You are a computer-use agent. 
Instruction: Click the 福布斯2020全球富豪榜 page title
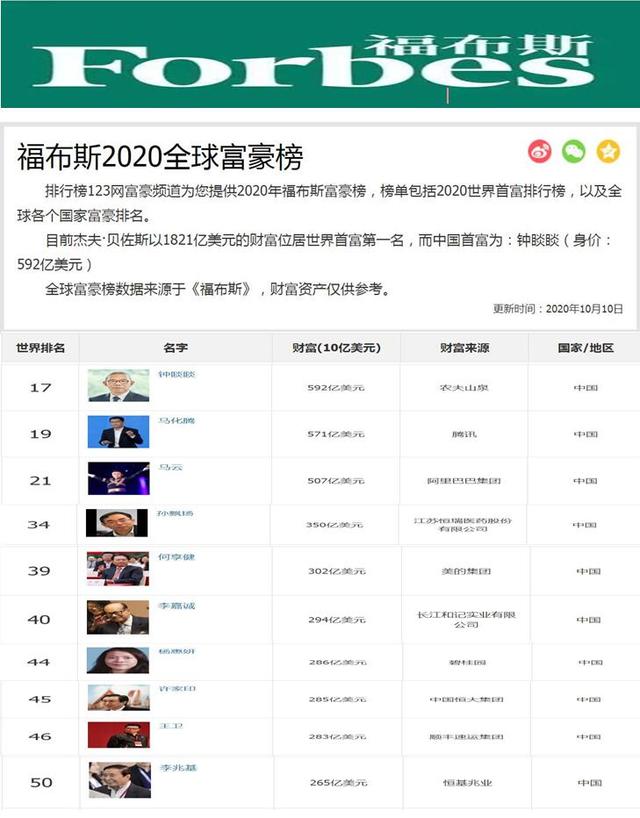(160, 157)
